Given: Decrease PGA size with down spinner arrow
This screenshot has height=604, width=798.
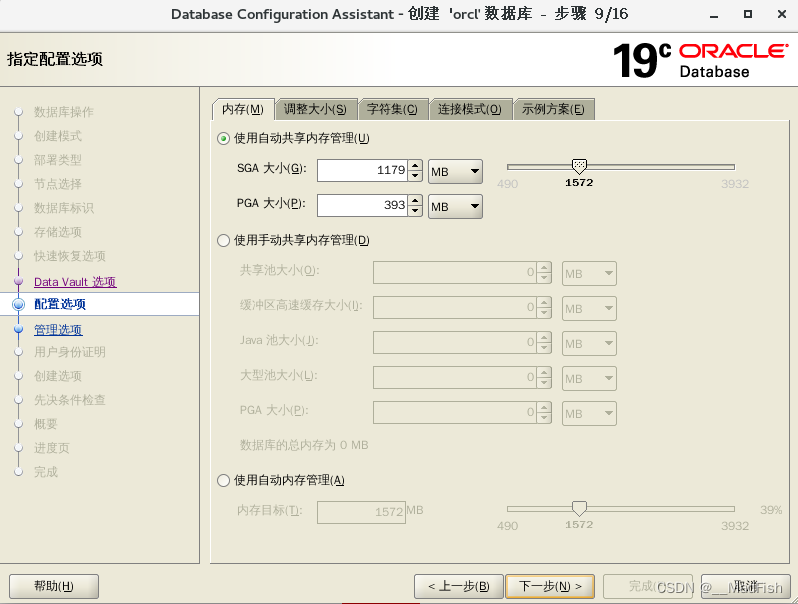Looking at the screenshot, I should pyautogui.click(x=415, y=211).
